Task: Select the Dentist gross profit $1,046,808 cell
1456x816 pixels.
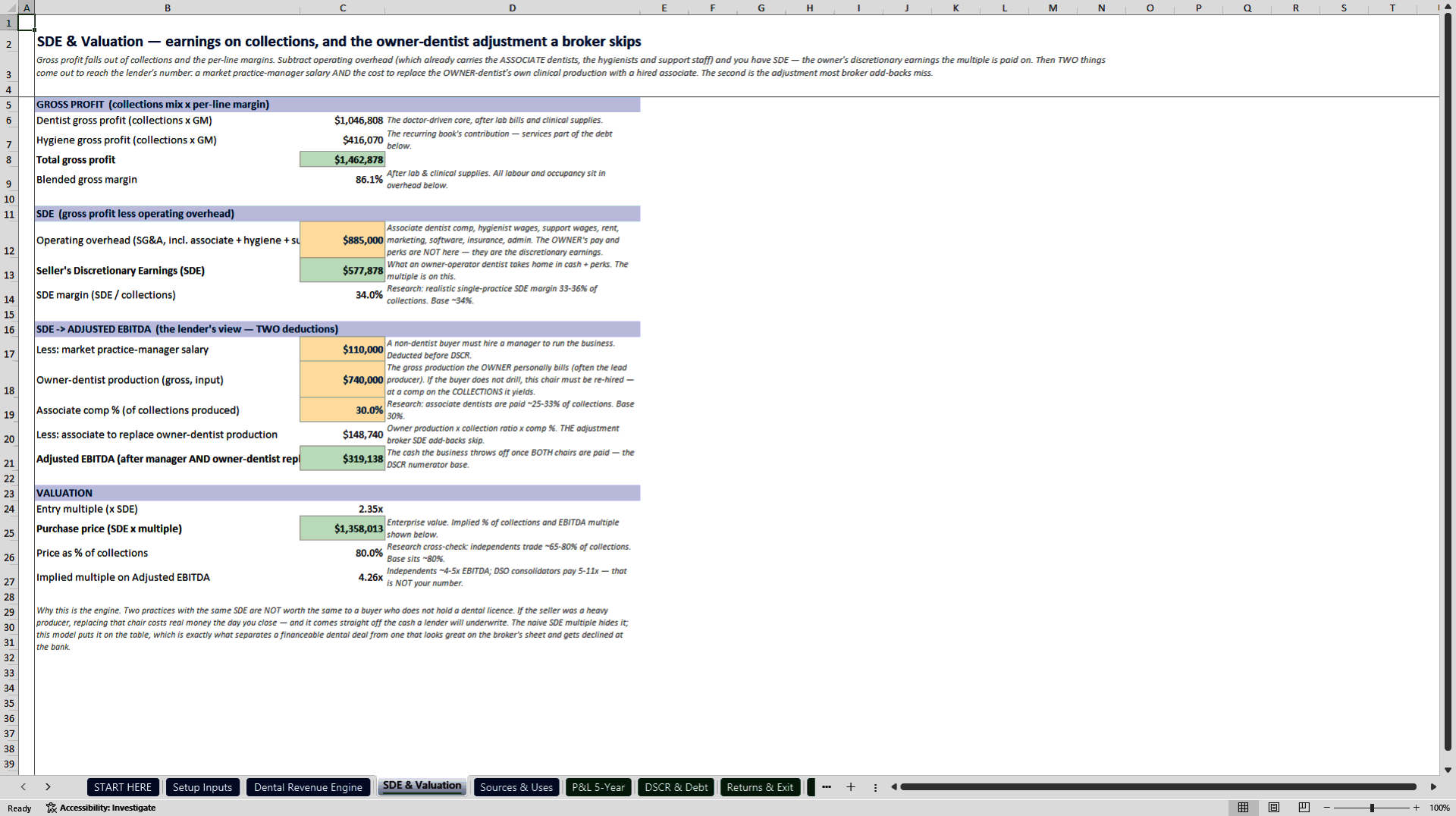Action: tap(343, 120)
